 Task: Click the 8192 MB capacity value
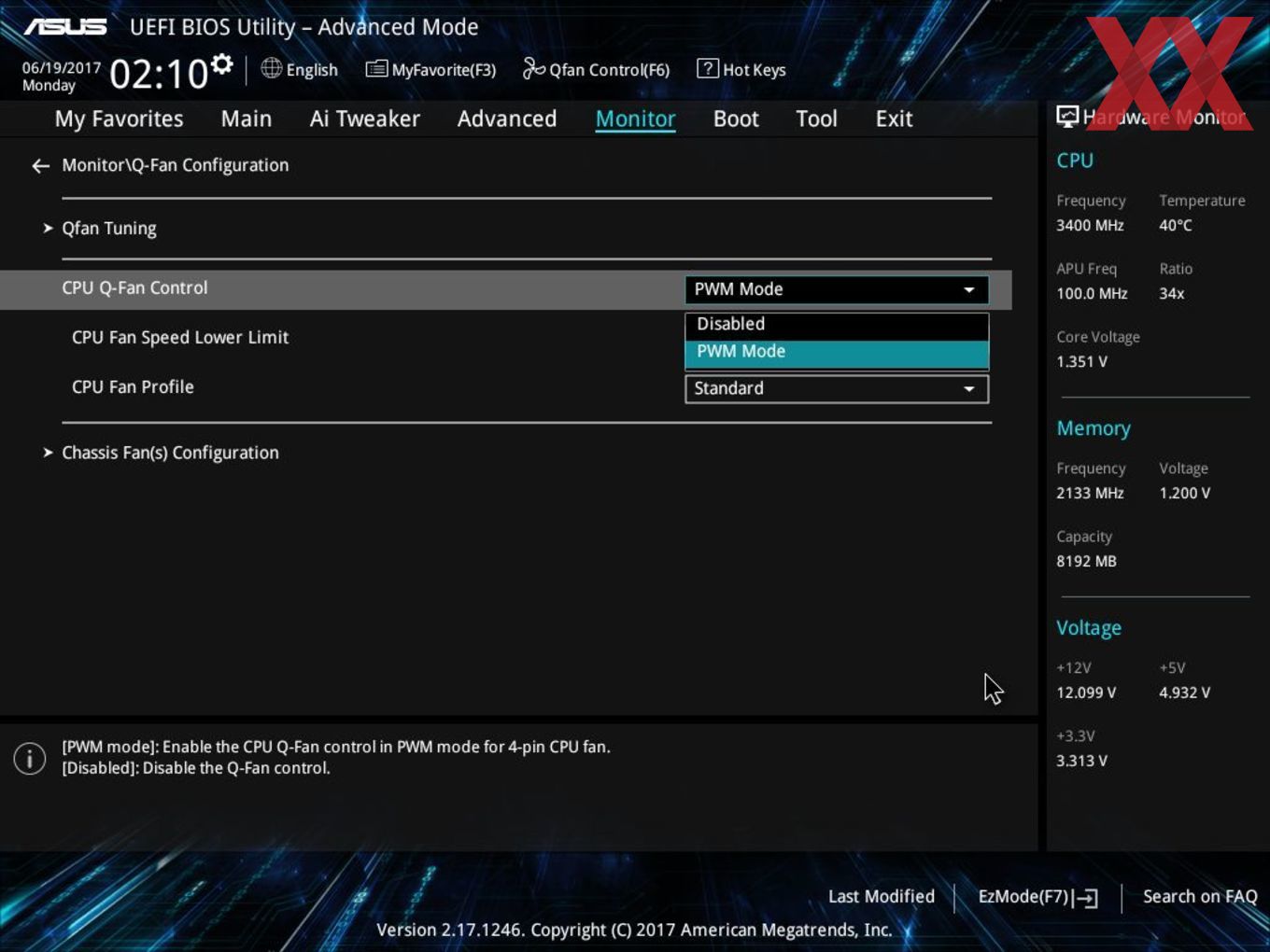point(1086,562)
